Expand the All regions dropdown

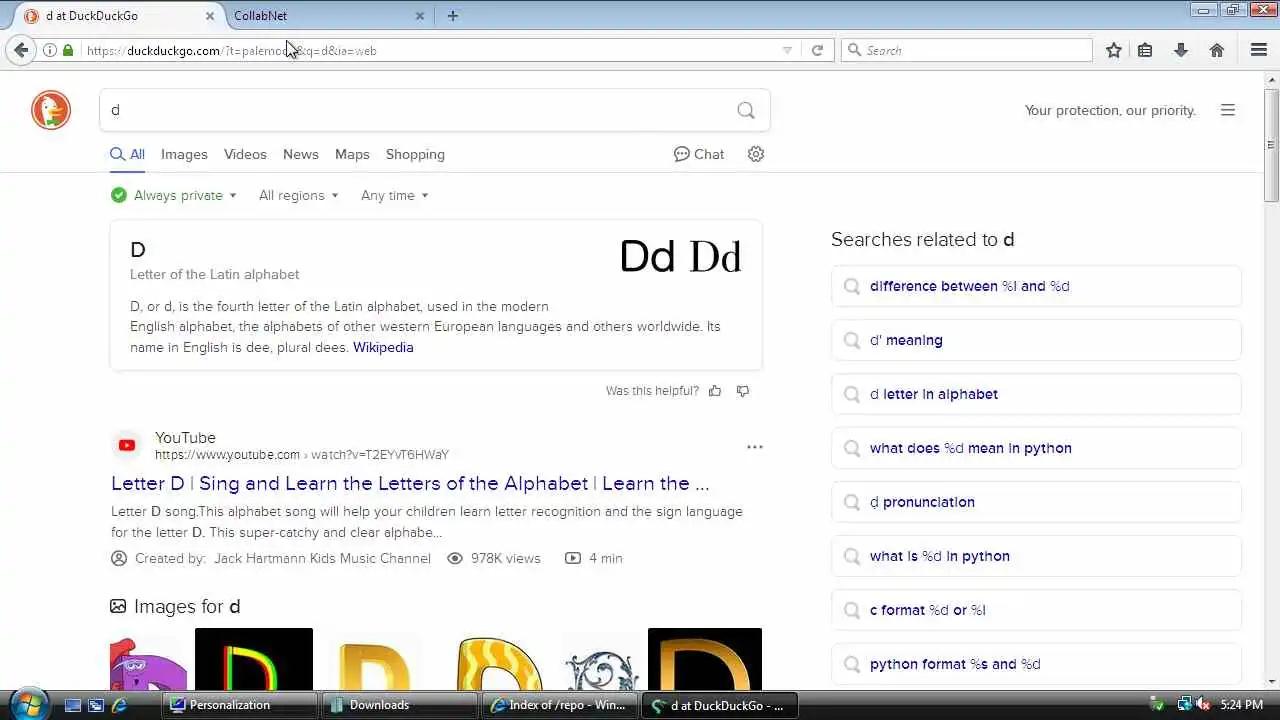pyautogui.click(x=298, y=195)
